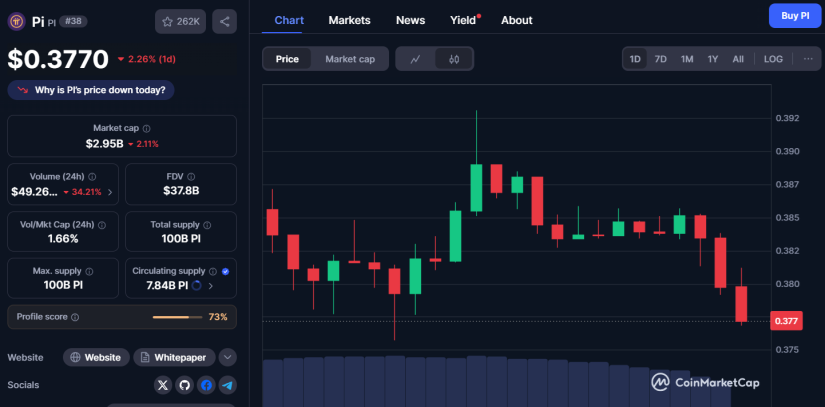Image resolution: width=825 pixels, height=407 pixels.
Task: Click the $0.3770 price text
Action: 58,59
